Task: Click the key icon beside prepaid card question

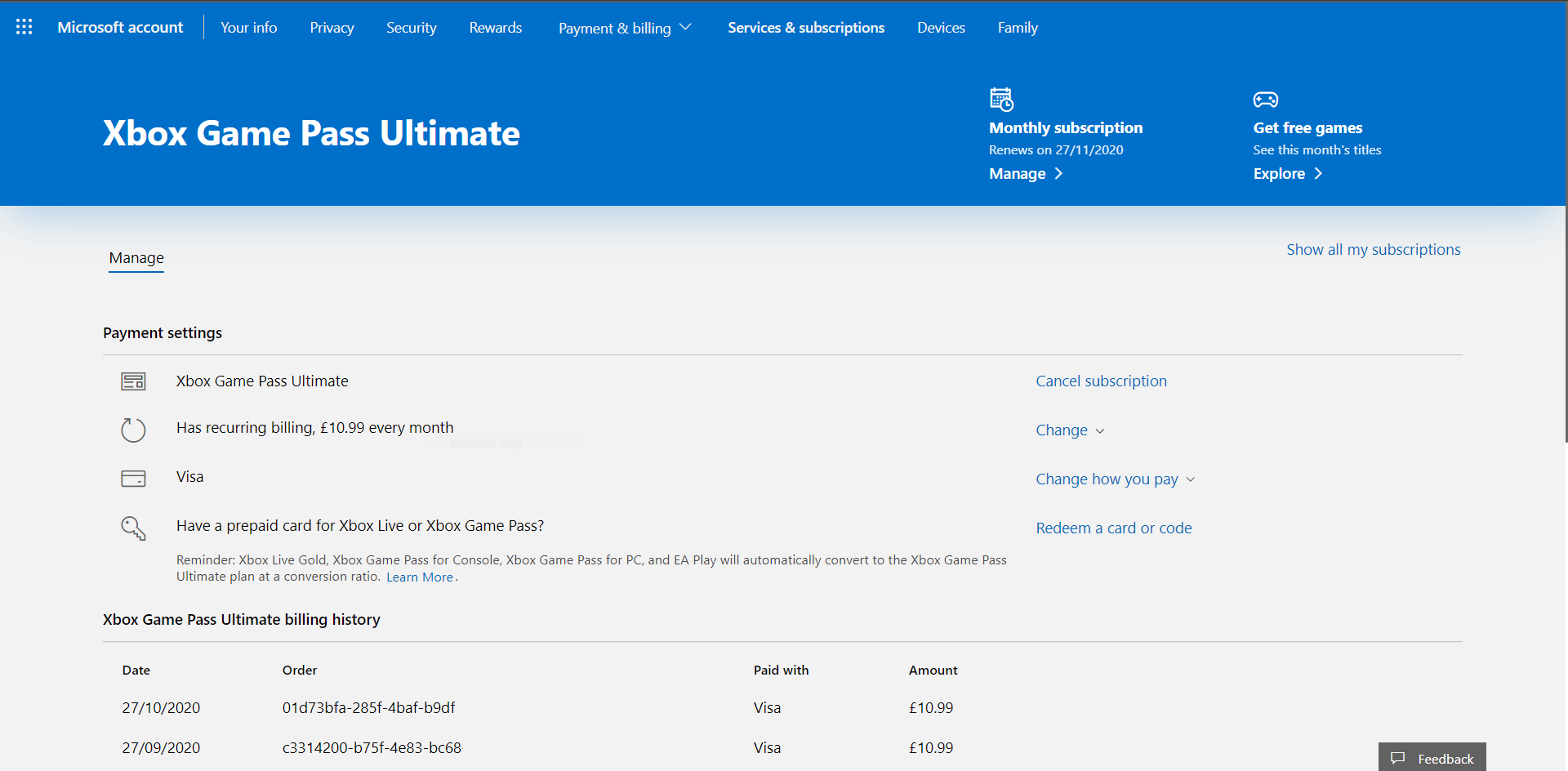Action: click(133, 528)
